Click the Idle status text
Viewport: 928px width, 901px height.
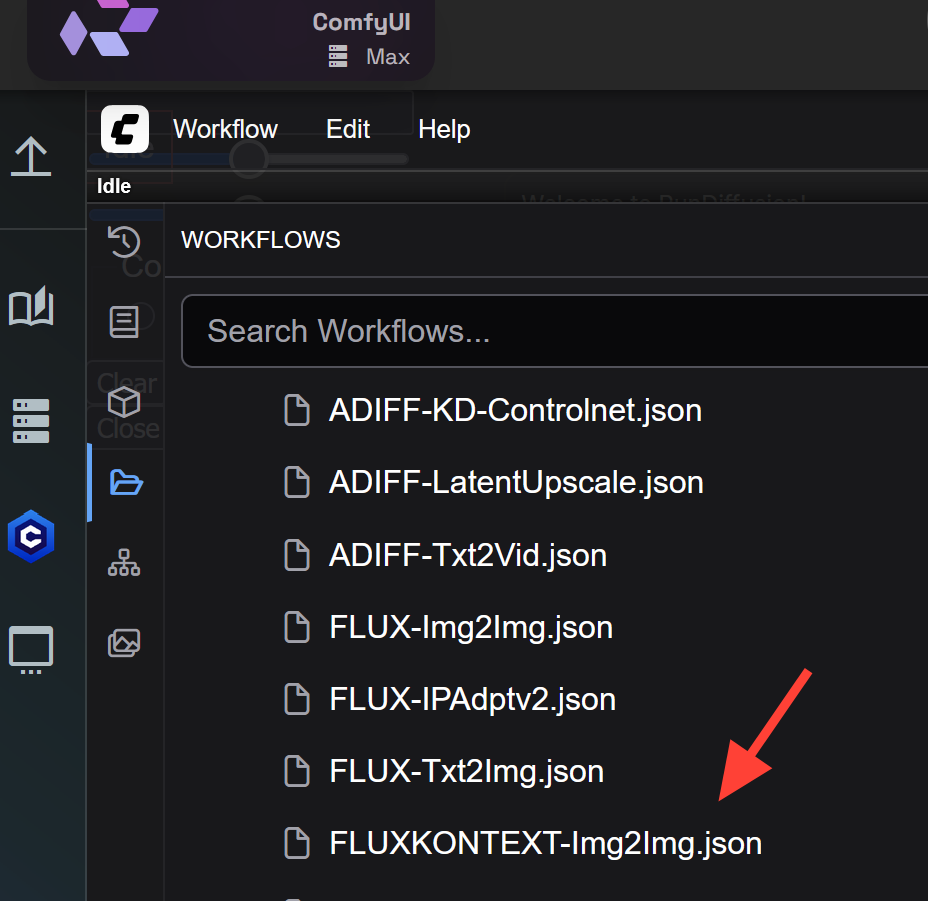pos(114,186)
